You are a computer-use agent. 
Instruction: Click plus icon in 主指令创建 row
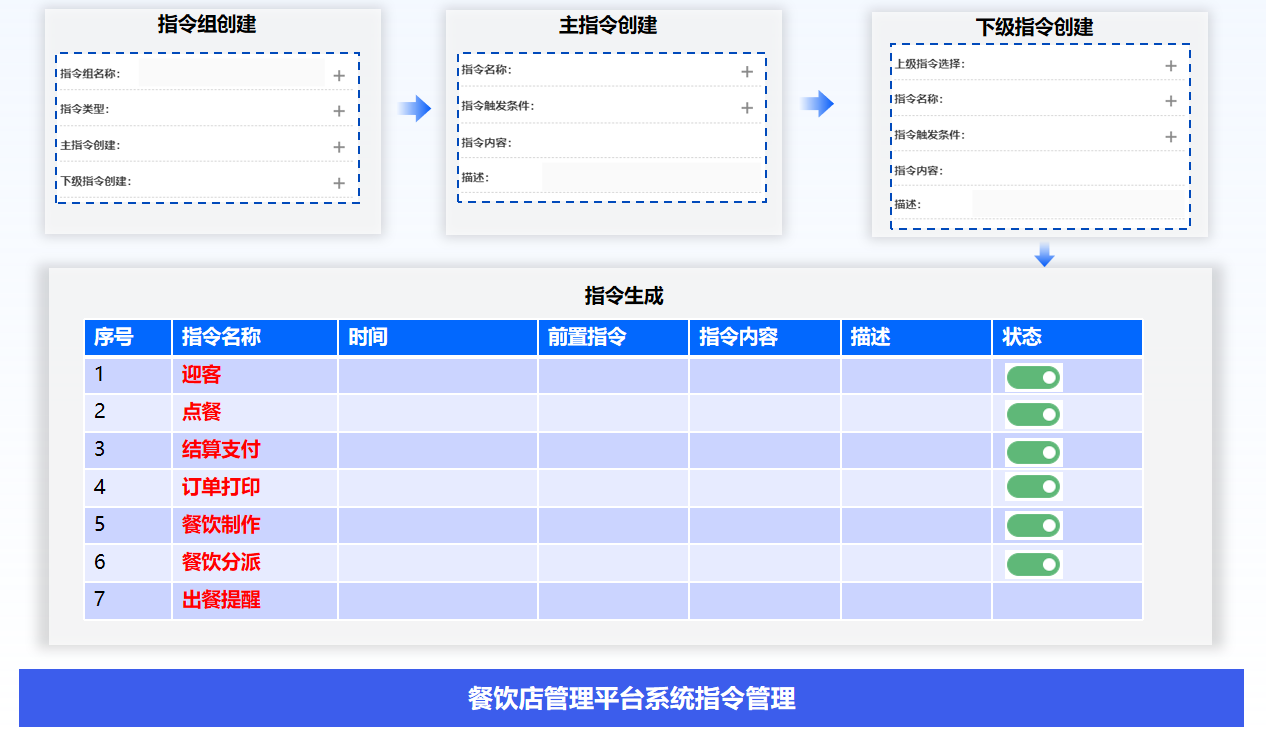pos(339,147)
